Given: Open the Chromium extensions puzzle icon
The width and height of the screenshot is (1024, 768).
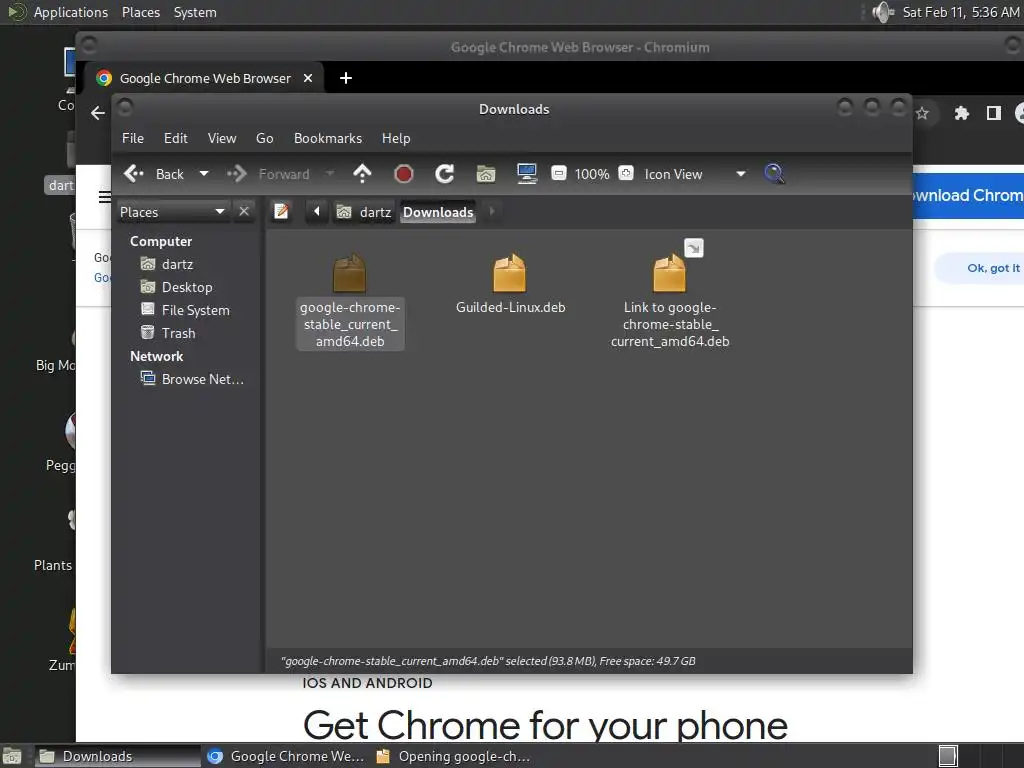Looking at the screenshot, I should pos(961,114).
